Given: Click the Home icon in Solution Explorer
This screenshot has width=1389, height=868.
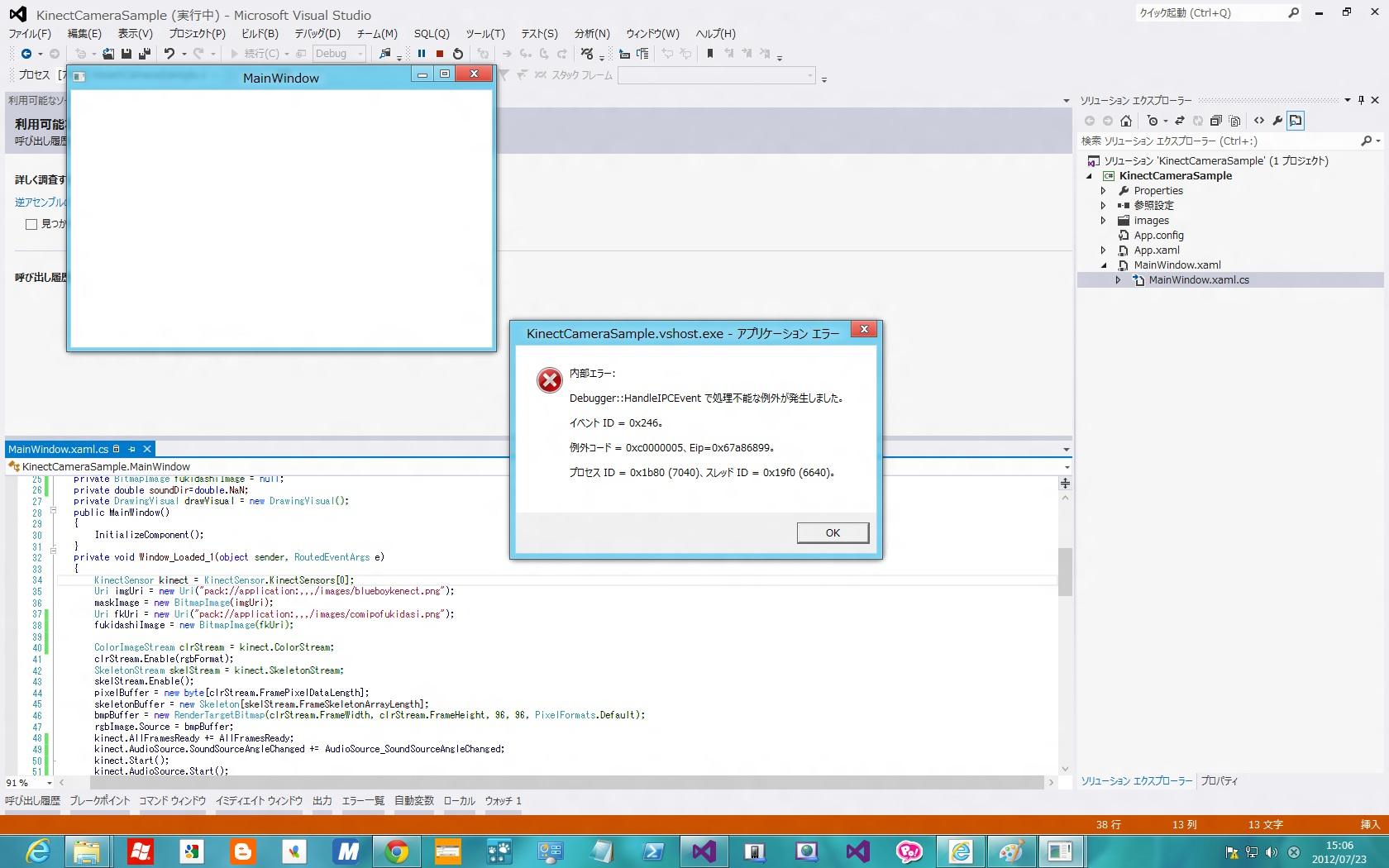Looking at the screenshot, I should 1126,121.
